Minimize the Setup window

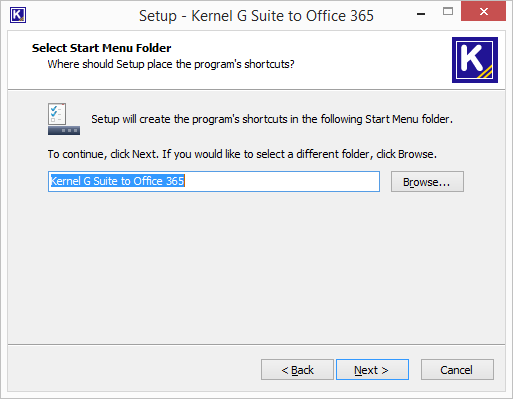[421, 14]
